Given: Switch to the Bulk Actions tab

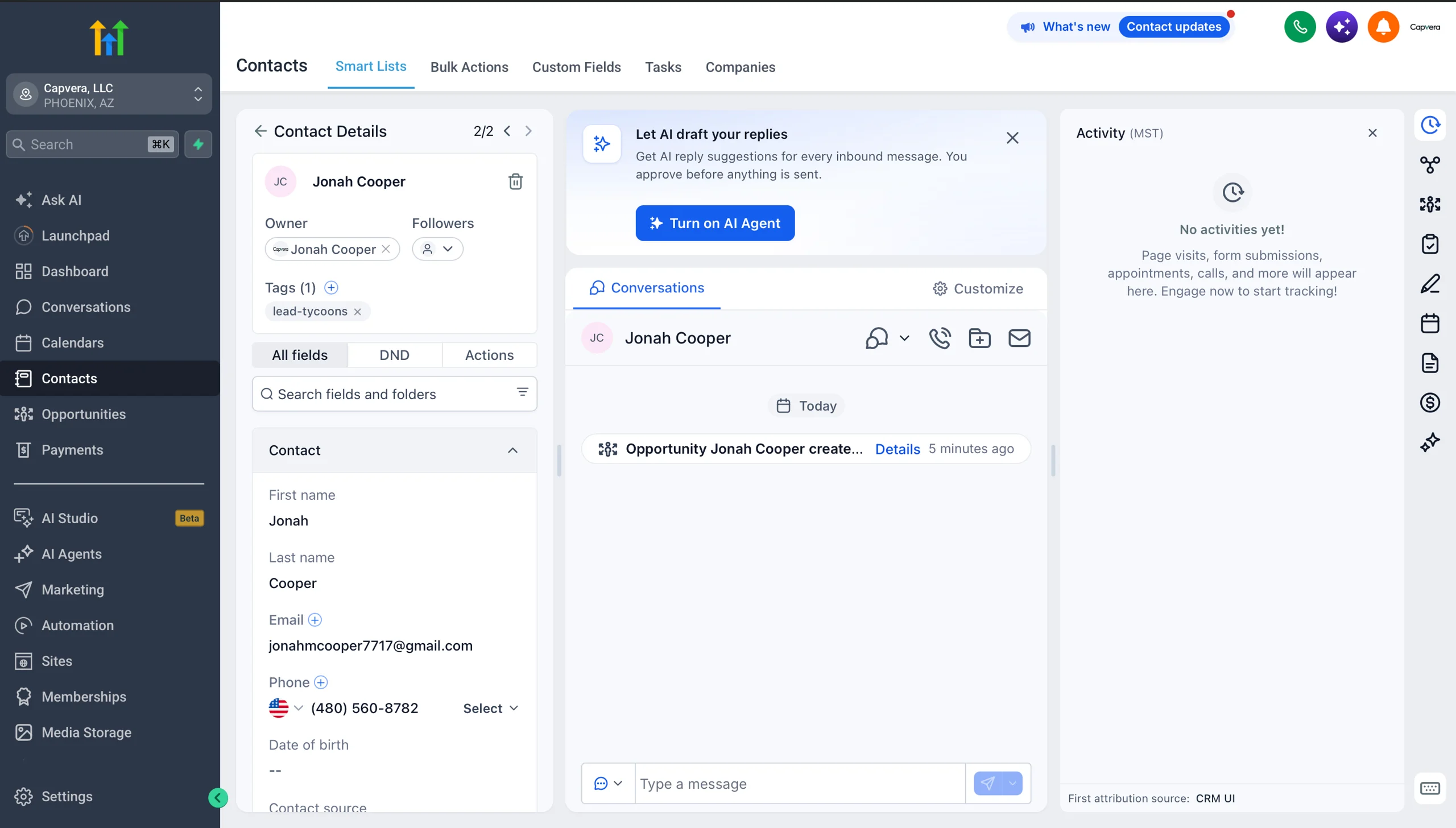Looking at the screenshot, I should click(x=469, y=67).
